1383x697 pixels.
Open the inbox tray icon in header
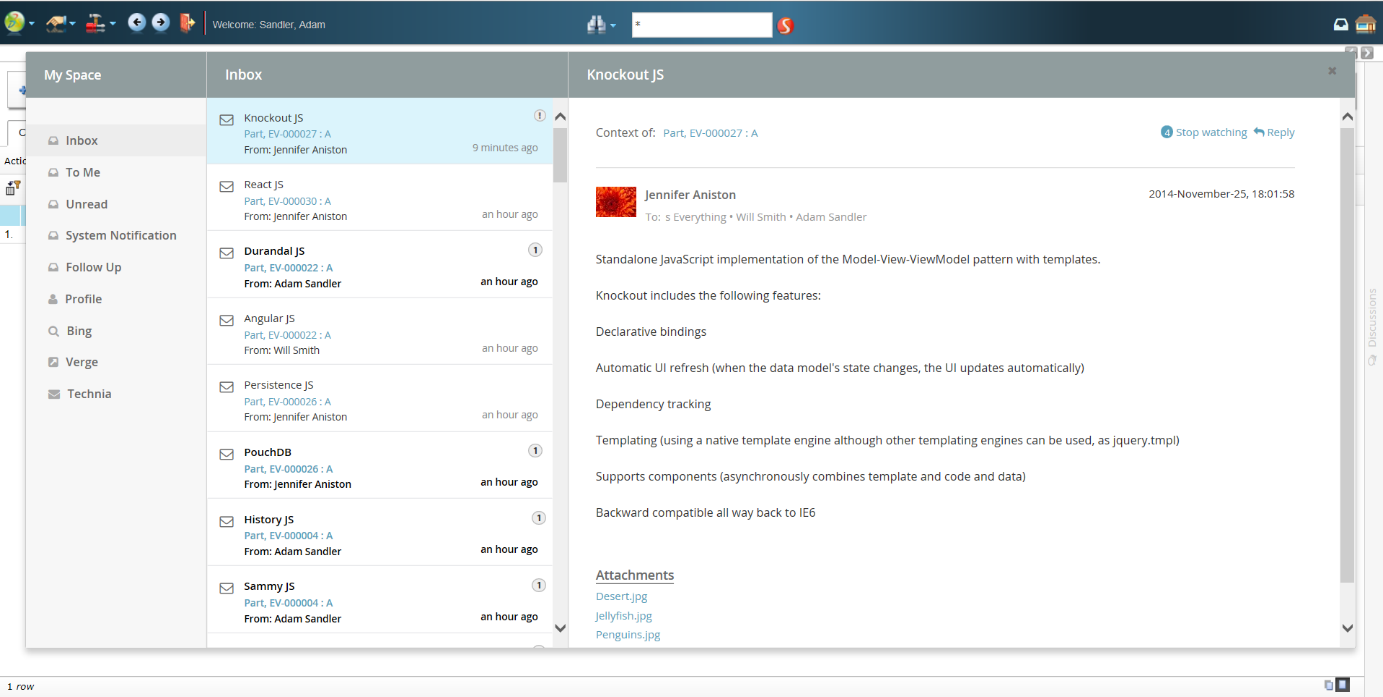pos(1341,25)
